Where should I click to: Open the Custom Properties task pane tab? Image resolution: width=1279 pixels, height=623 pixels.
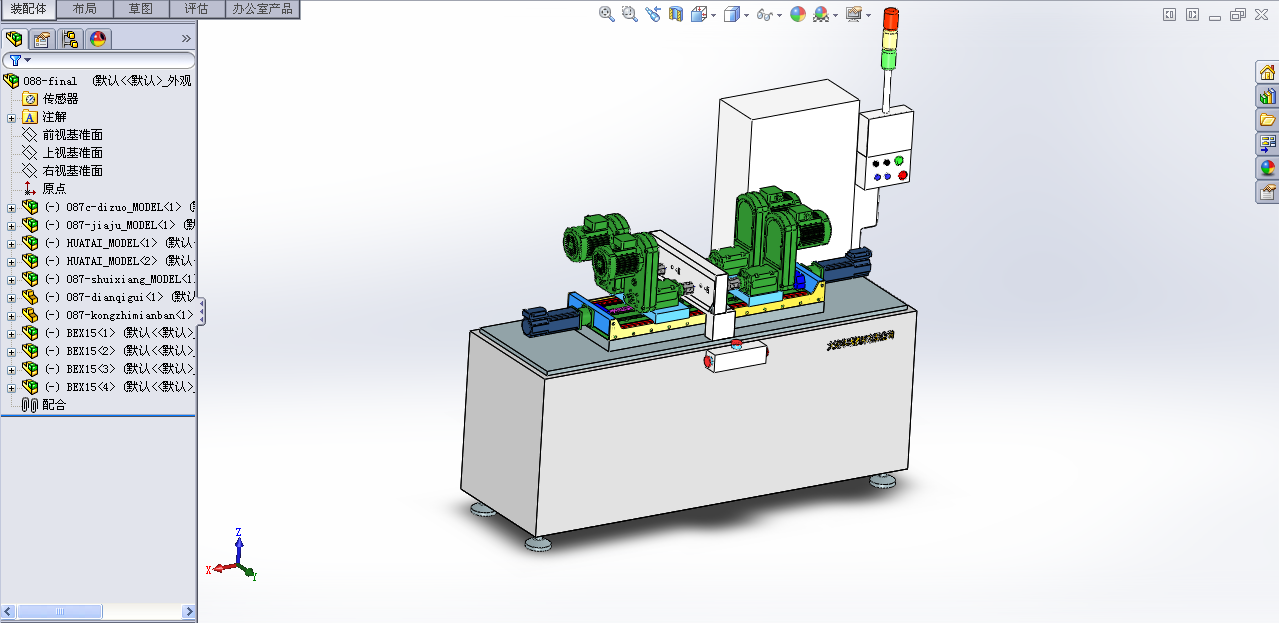pyautogui.click(x=1267, y=192)
